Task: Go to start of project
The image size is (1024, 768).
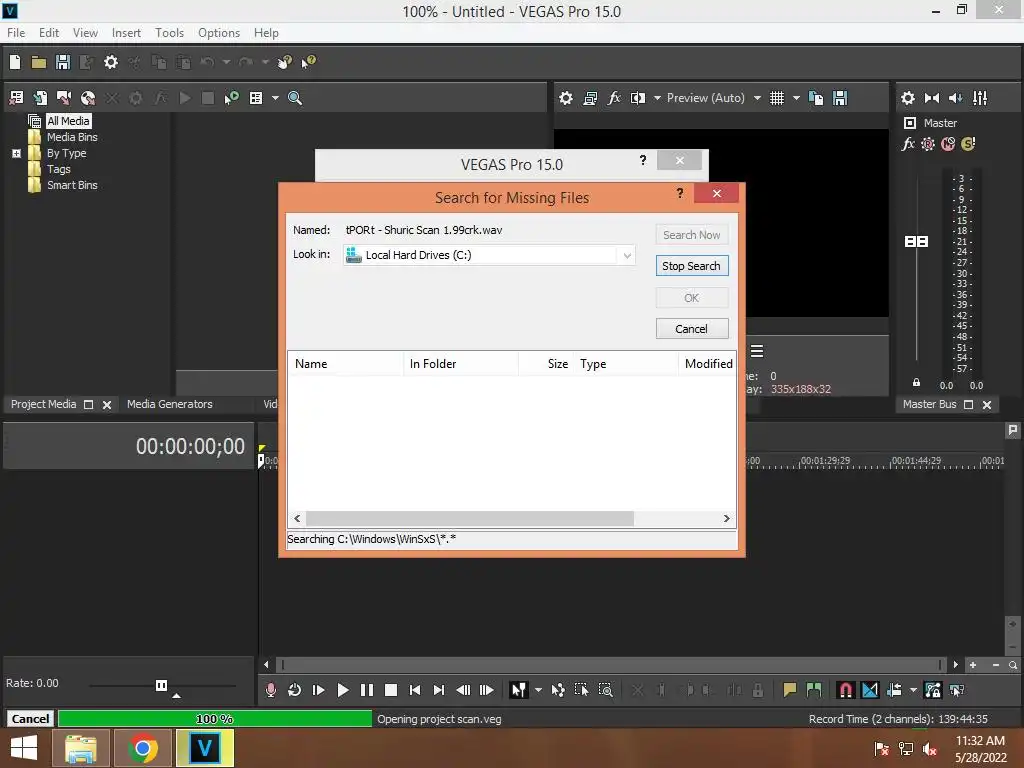Action: [x=415, y=690]
